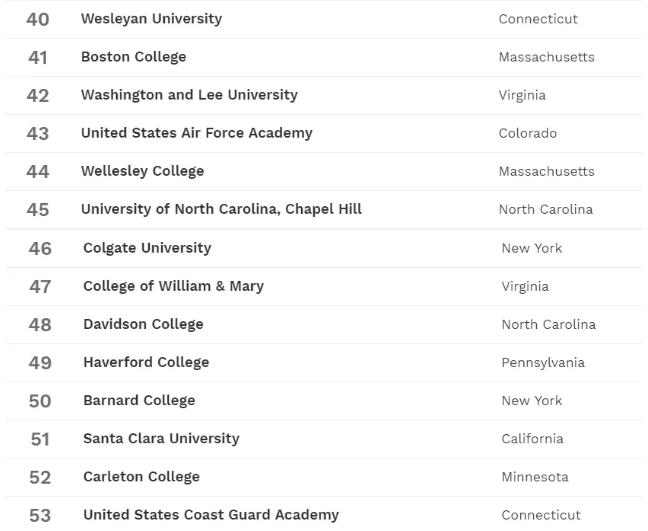Click Minnesota state beside Carleton College
Screen dimensions: 648x531
pos(534,477)
